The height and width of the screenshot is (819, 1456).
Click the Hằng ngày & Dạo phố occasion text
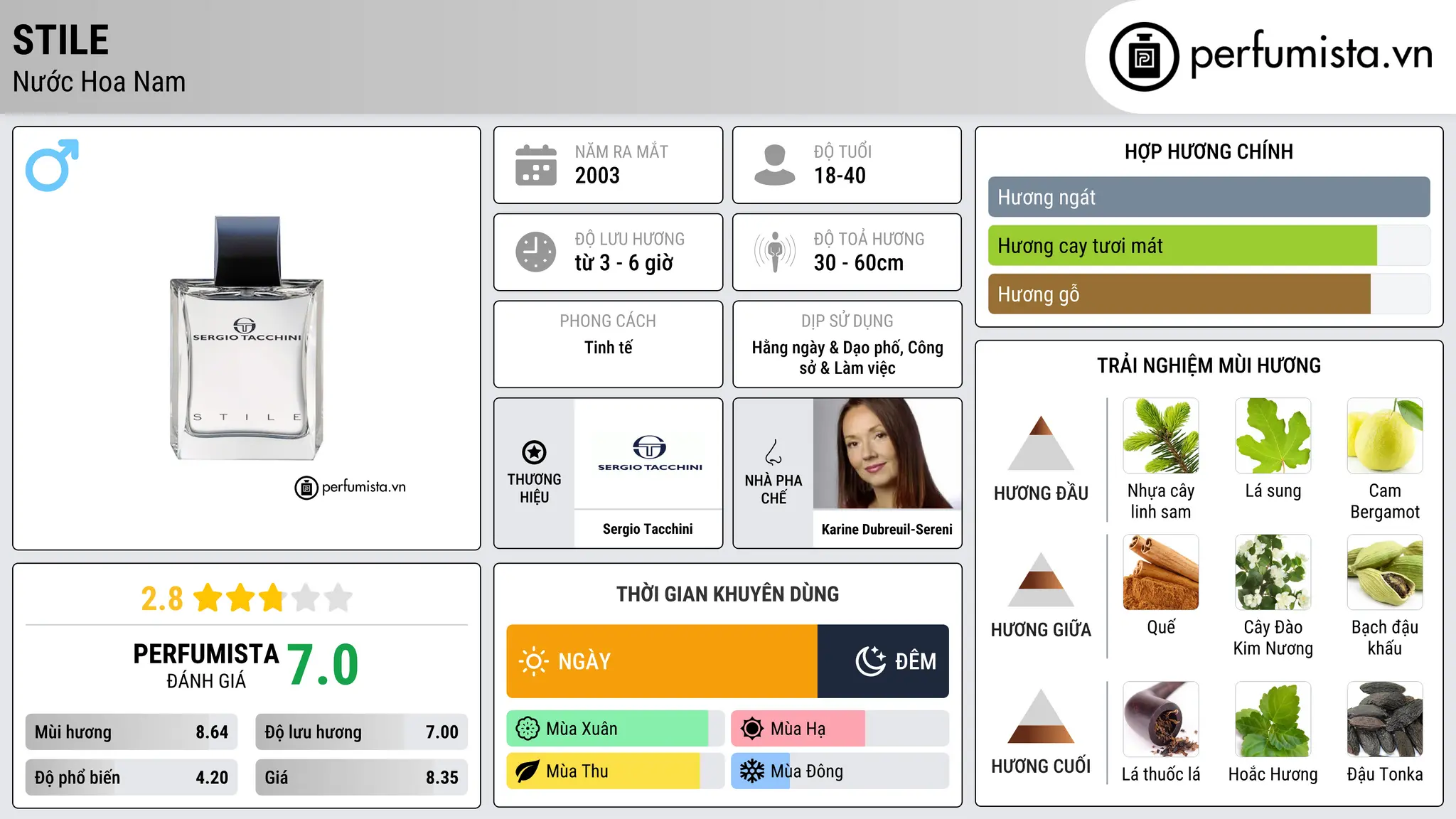click(847, 358)
